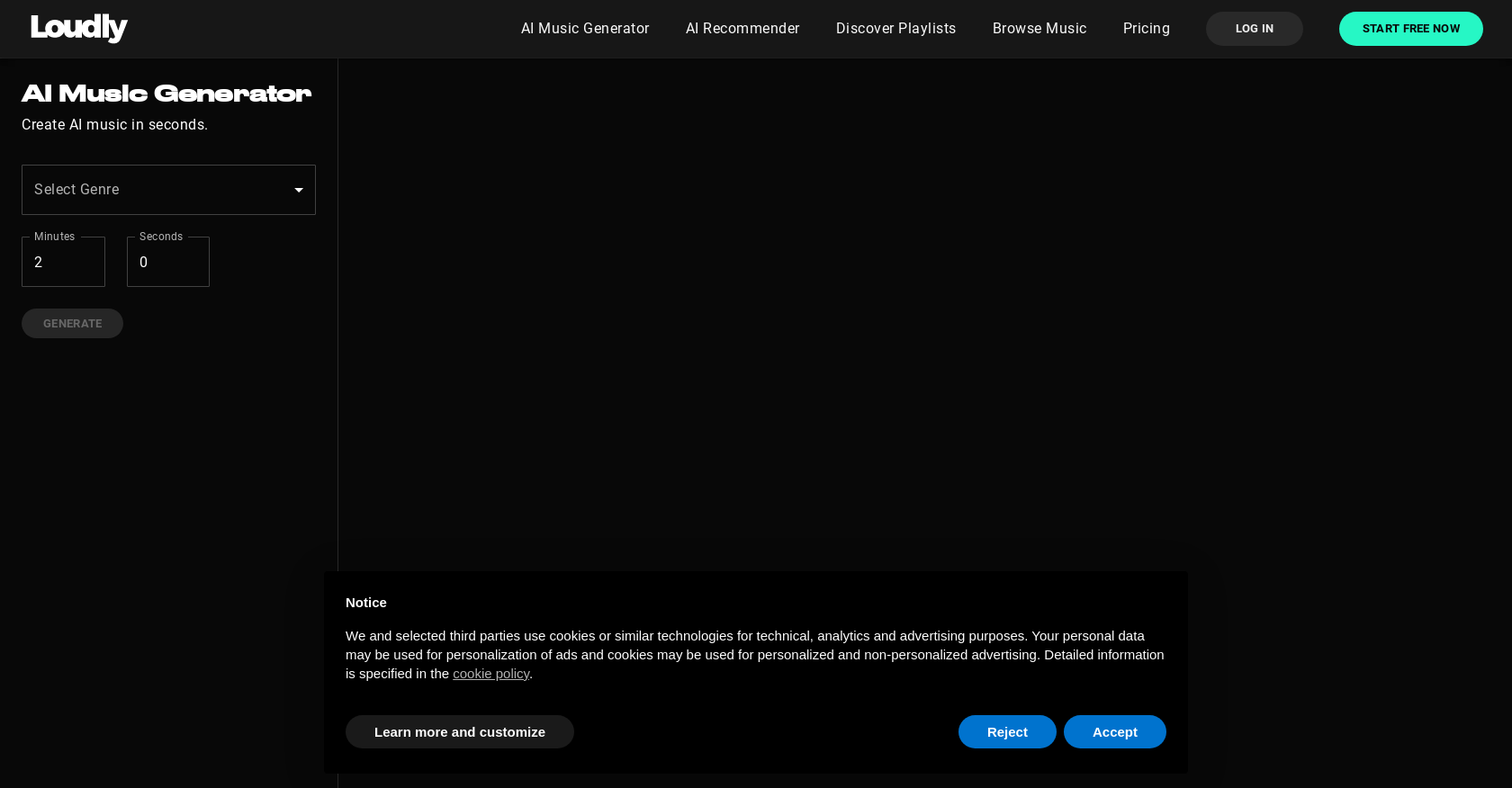Click the Notice title in cookie banner
The width and height of the screenshot is (1512, 788).
(x=365, y=603)
